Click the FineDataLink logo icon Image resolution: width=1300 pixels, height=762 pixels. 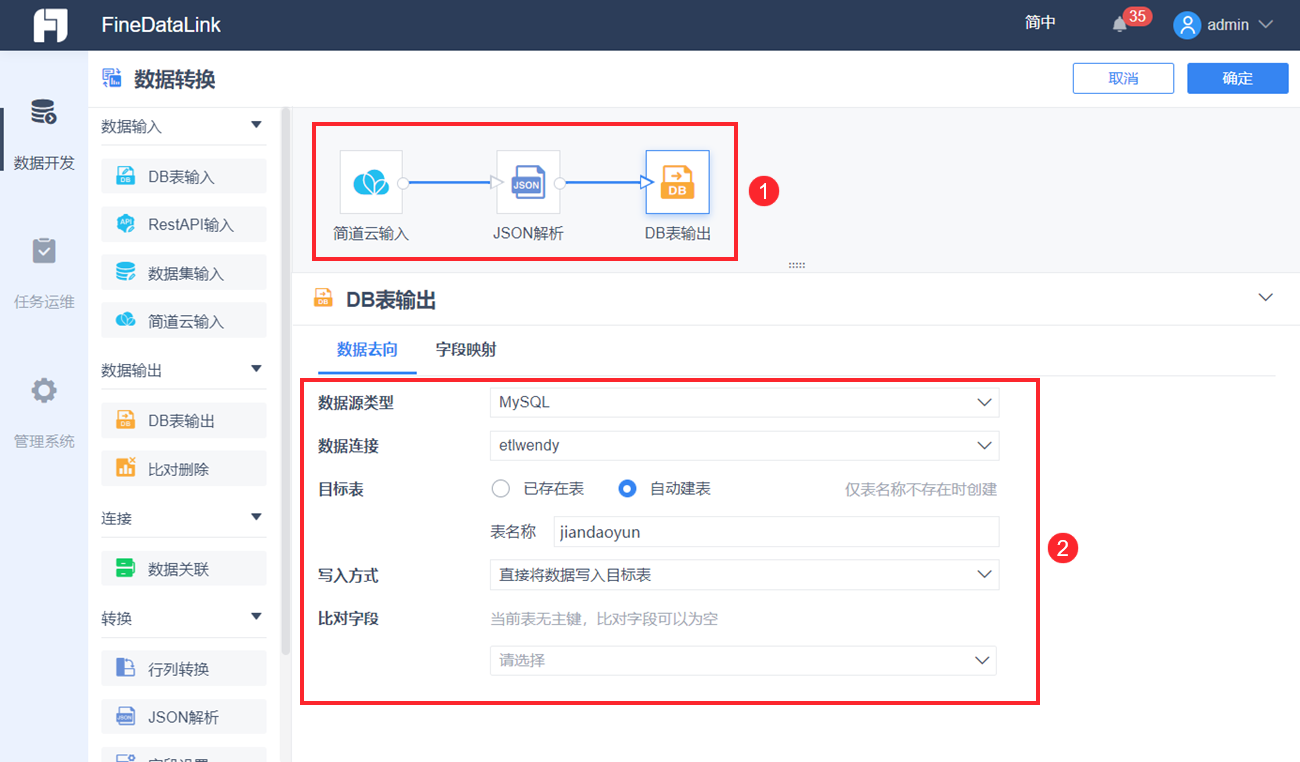click(50, 25)
